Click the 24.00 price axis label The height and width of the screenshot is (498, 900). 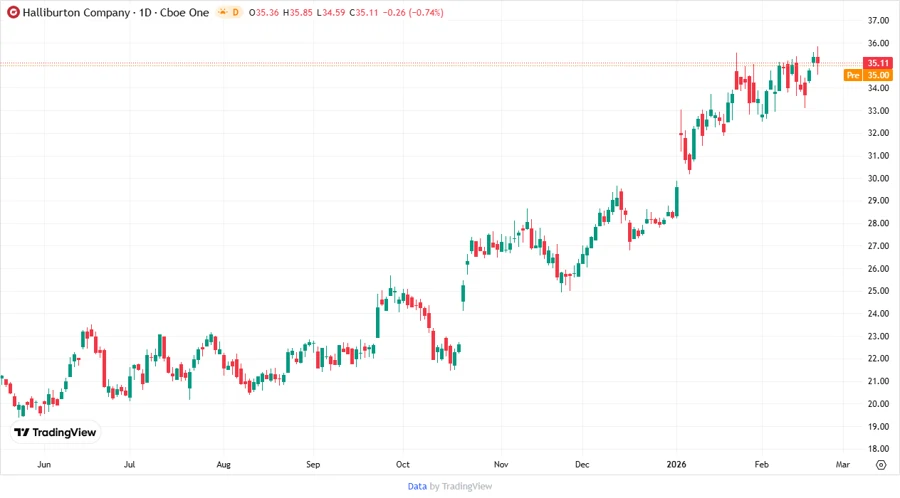[x=878, y=313]
